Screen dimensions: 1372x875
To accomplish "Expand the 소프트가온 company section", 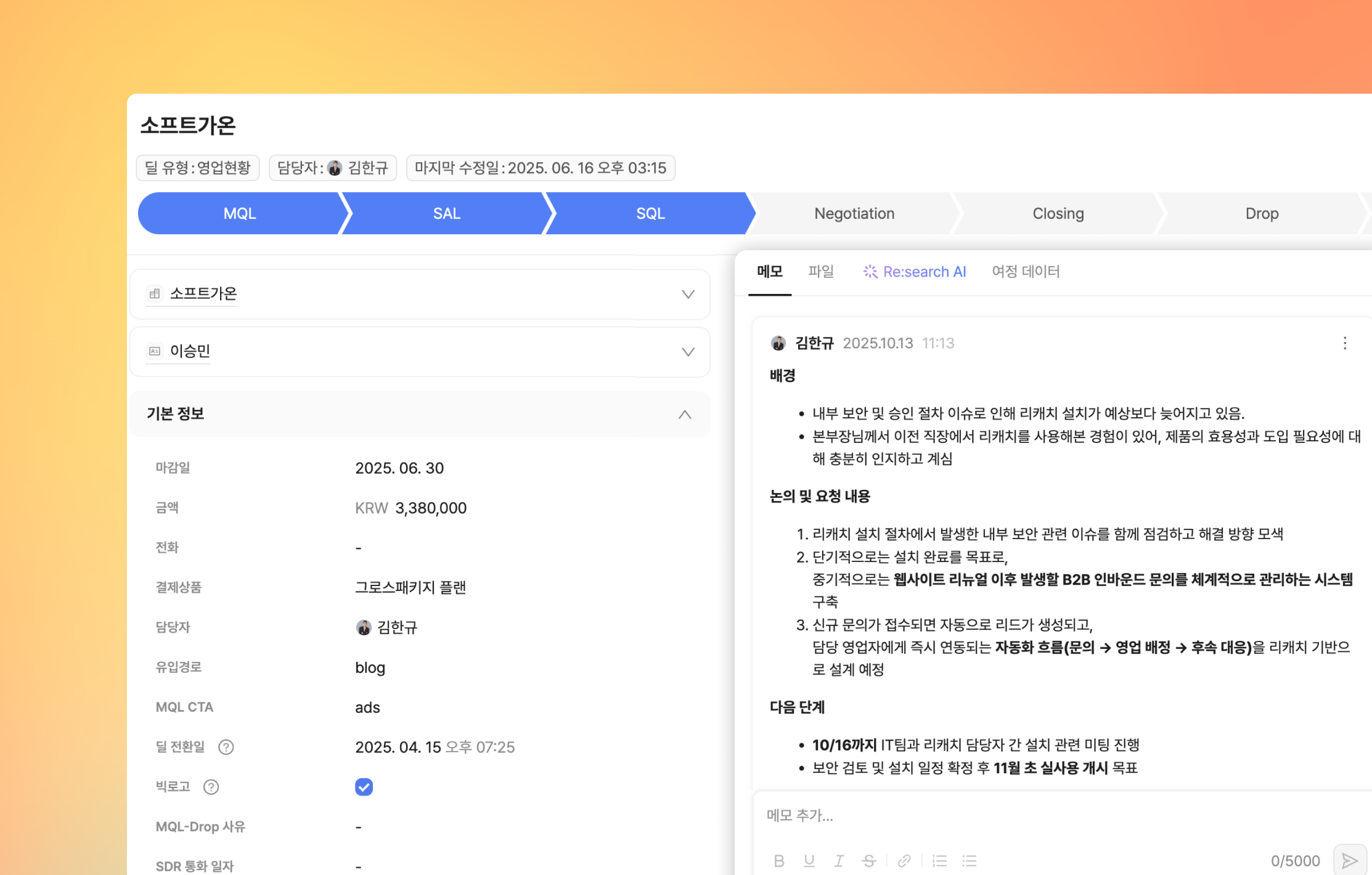I will pos(688,295).
